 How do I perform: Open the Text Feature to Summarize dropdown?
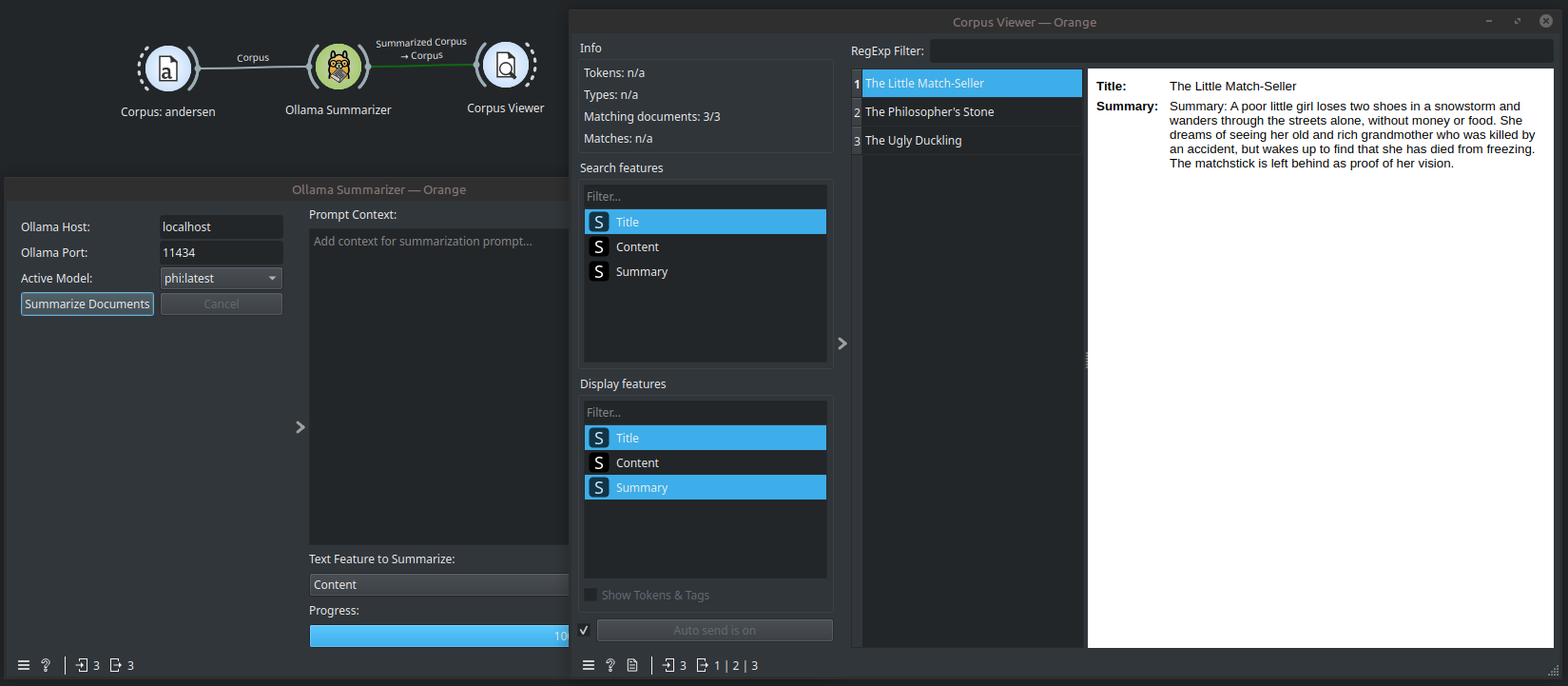(439, 584)
